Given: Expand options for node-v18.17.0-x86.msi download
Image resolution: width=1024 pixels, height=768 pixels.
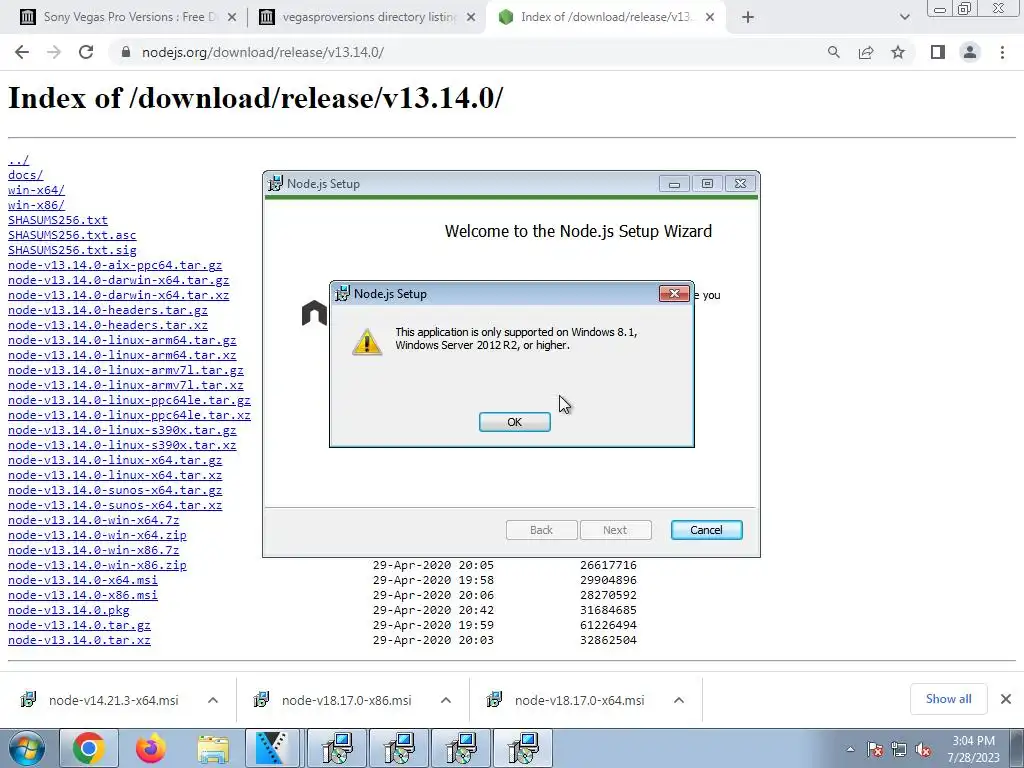Looking at the screenshot, I should tap(446, 700).
